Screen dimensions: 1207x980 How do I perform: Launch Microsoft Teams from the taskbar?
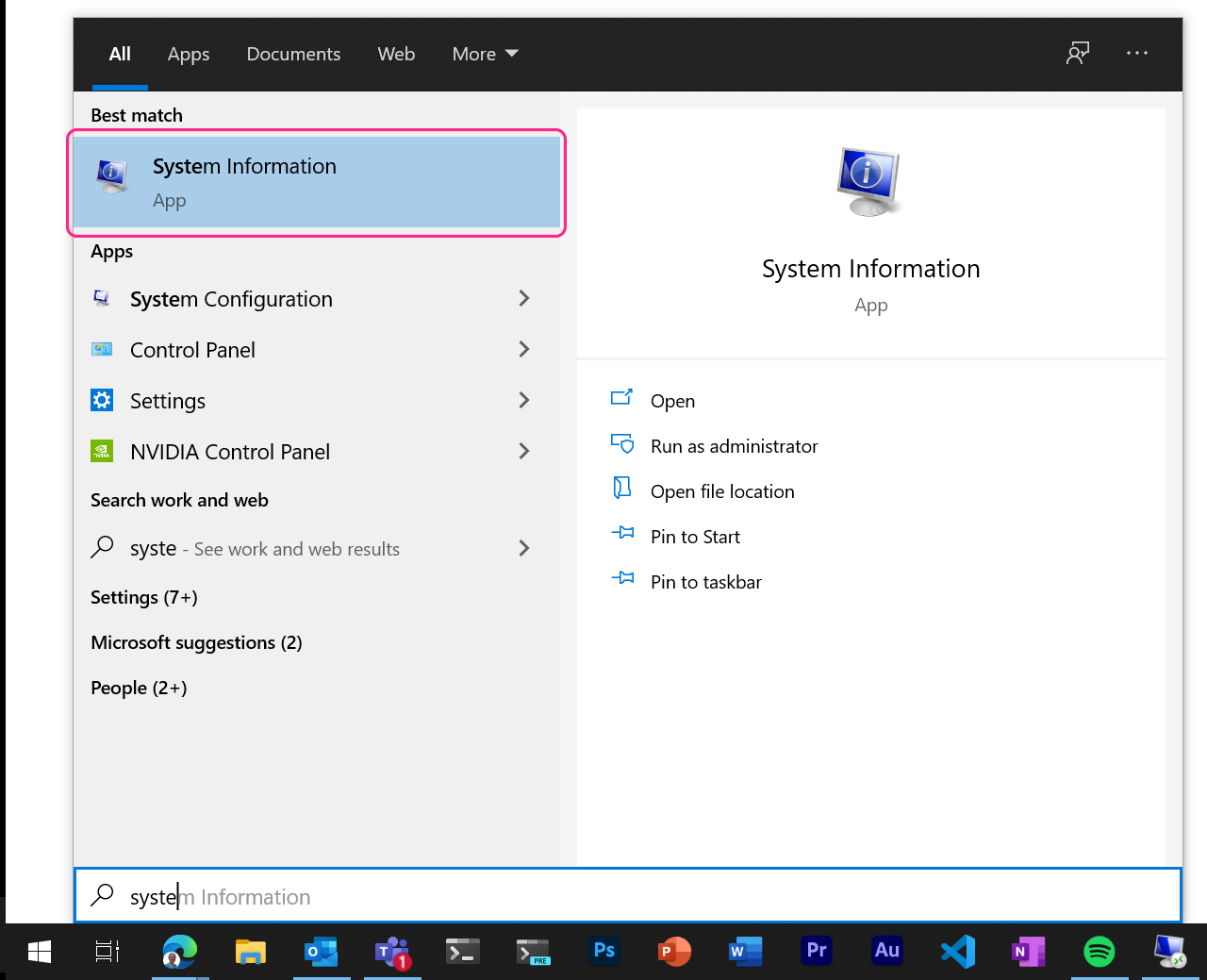click(392, 952)
